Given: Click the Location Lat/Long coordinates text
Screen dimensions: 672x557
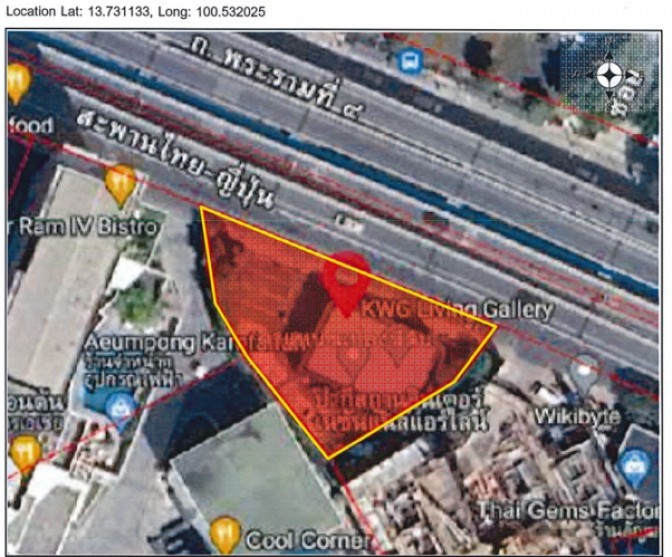Looking at the screenshot, I should pyautogui.click(x=130, y=12).
